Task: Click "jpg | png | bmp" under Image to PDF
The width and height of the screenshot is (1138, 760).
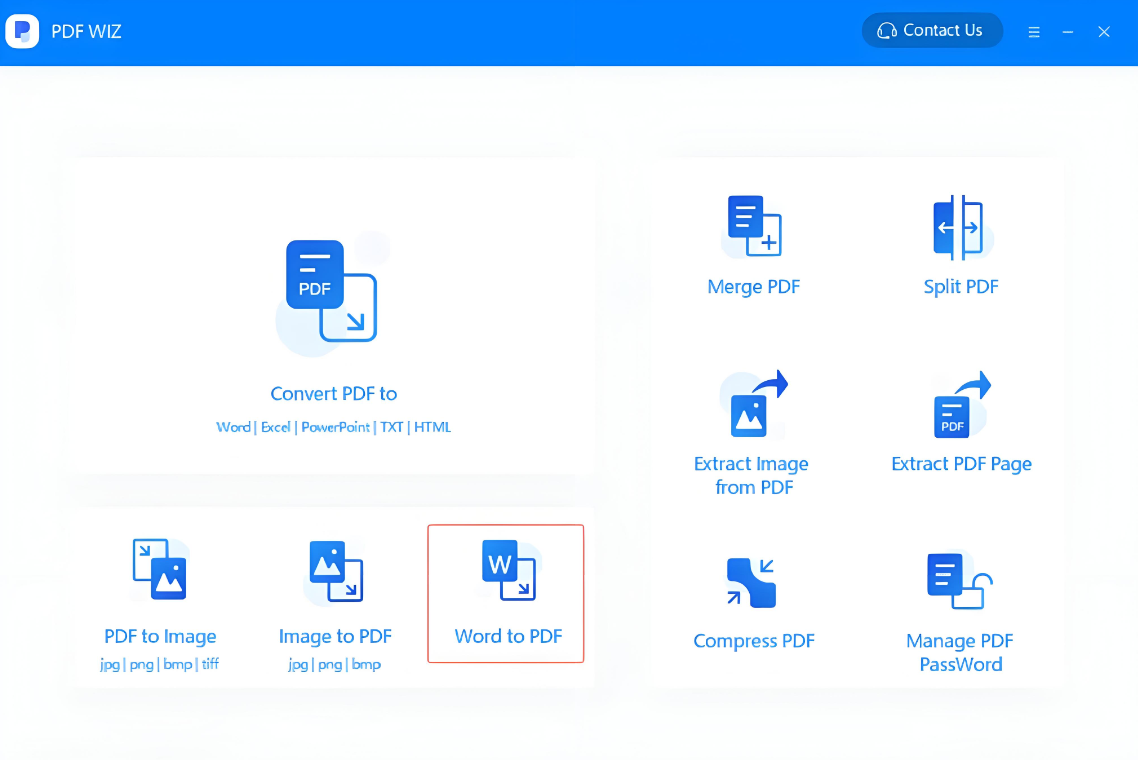Action: 335,664
